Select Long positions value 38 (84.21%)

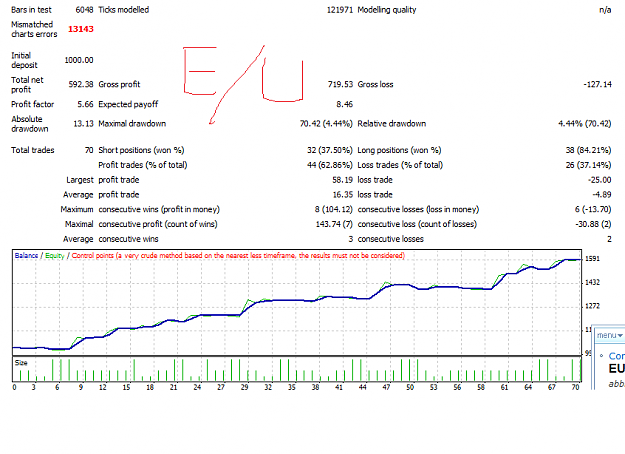[588, 150]
